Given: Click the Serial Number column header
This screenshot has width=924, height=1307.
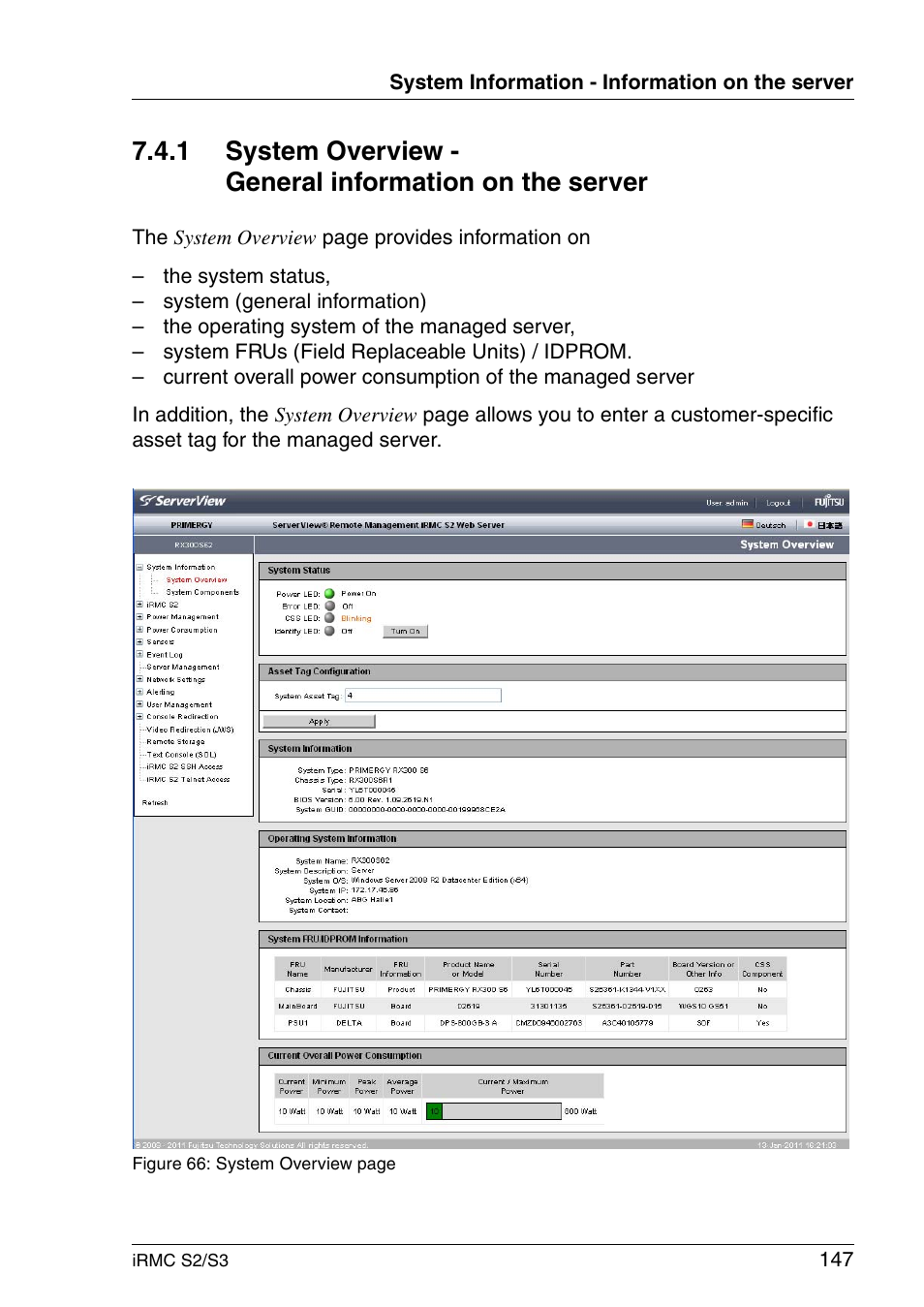Looking at the screenshot, I should point(549,970).
